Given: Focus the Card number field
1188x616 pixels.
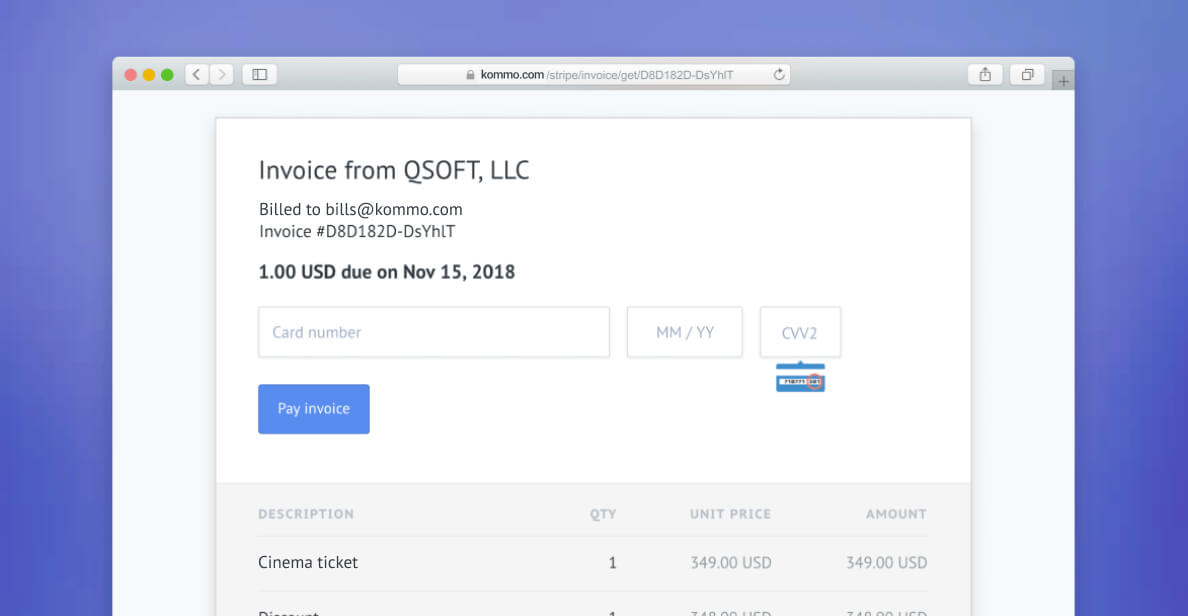Looking at the screenshot, I should [434, 332].
